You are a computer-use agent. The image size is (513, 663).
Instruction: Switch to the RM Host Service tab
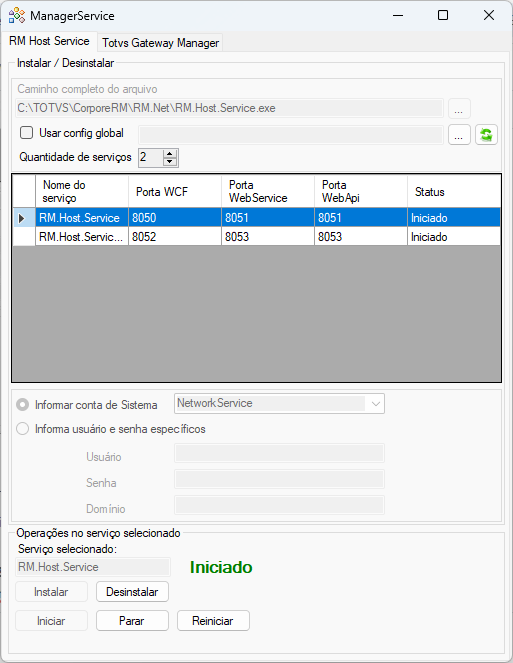pyautogui.click(x=49, y=41)
